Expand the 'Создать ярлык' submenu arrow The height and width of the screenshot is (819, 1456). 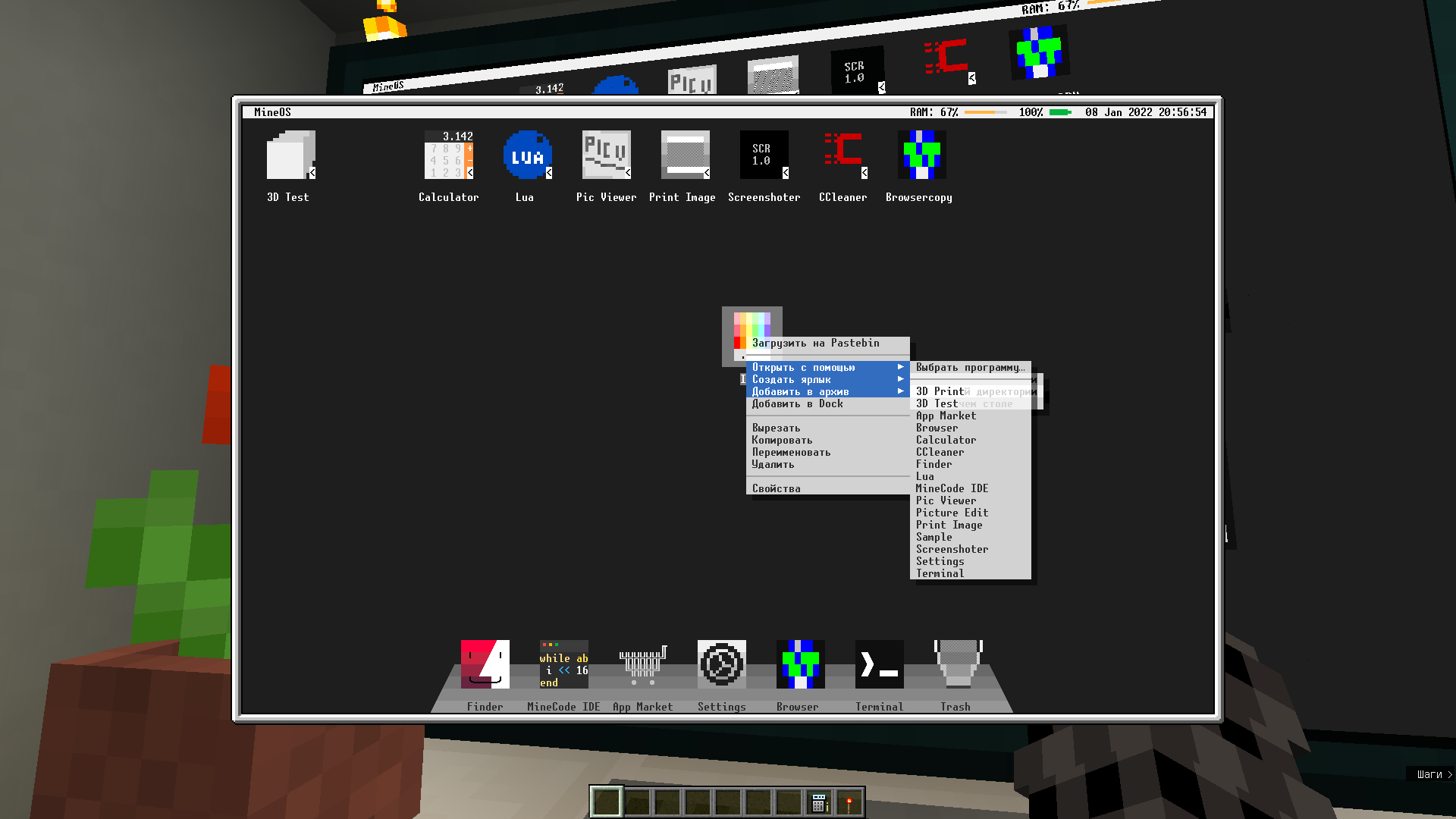coord(901,379)
